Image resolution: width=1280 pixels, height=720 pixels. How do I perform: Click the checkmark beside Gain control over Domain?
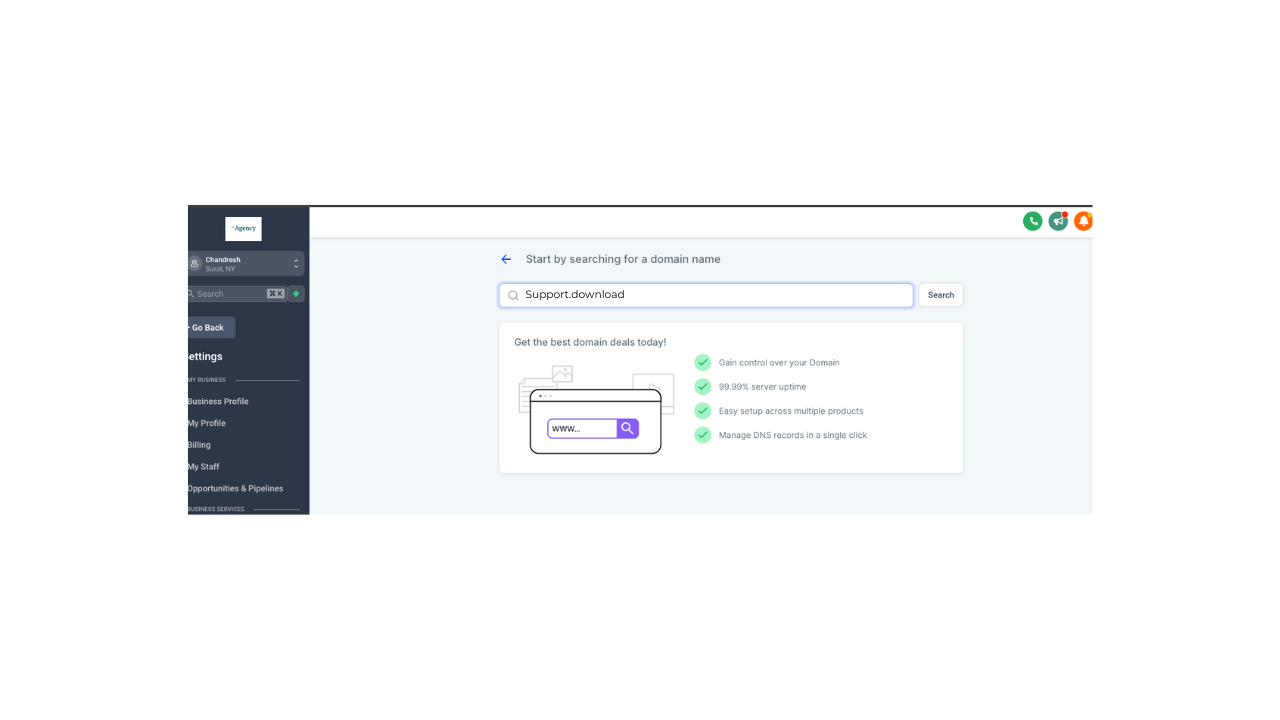pyautogui.click(x=703, y=362)
